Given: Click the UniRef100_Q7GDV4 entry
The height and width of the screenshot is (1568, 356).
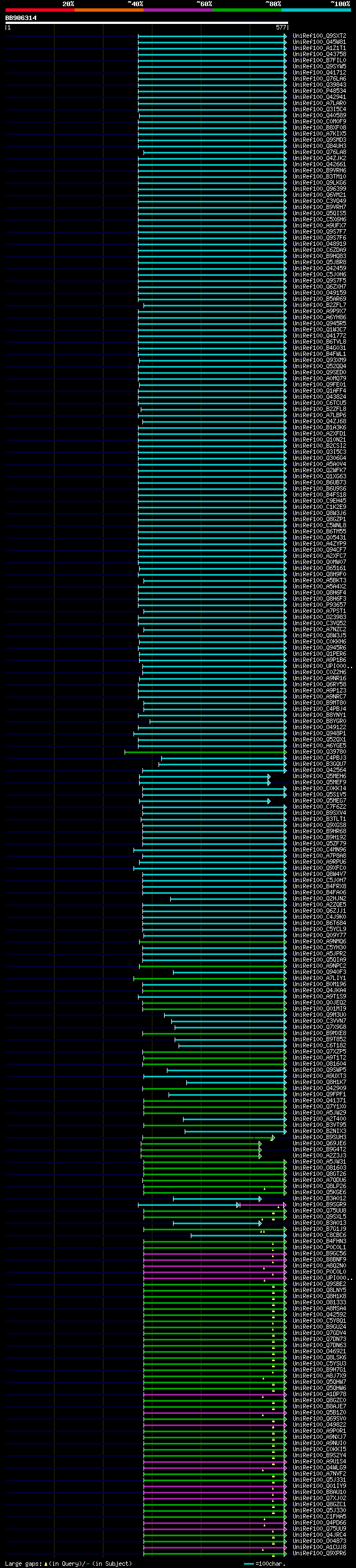Looking at the screenshot, I should point(319,1333).
